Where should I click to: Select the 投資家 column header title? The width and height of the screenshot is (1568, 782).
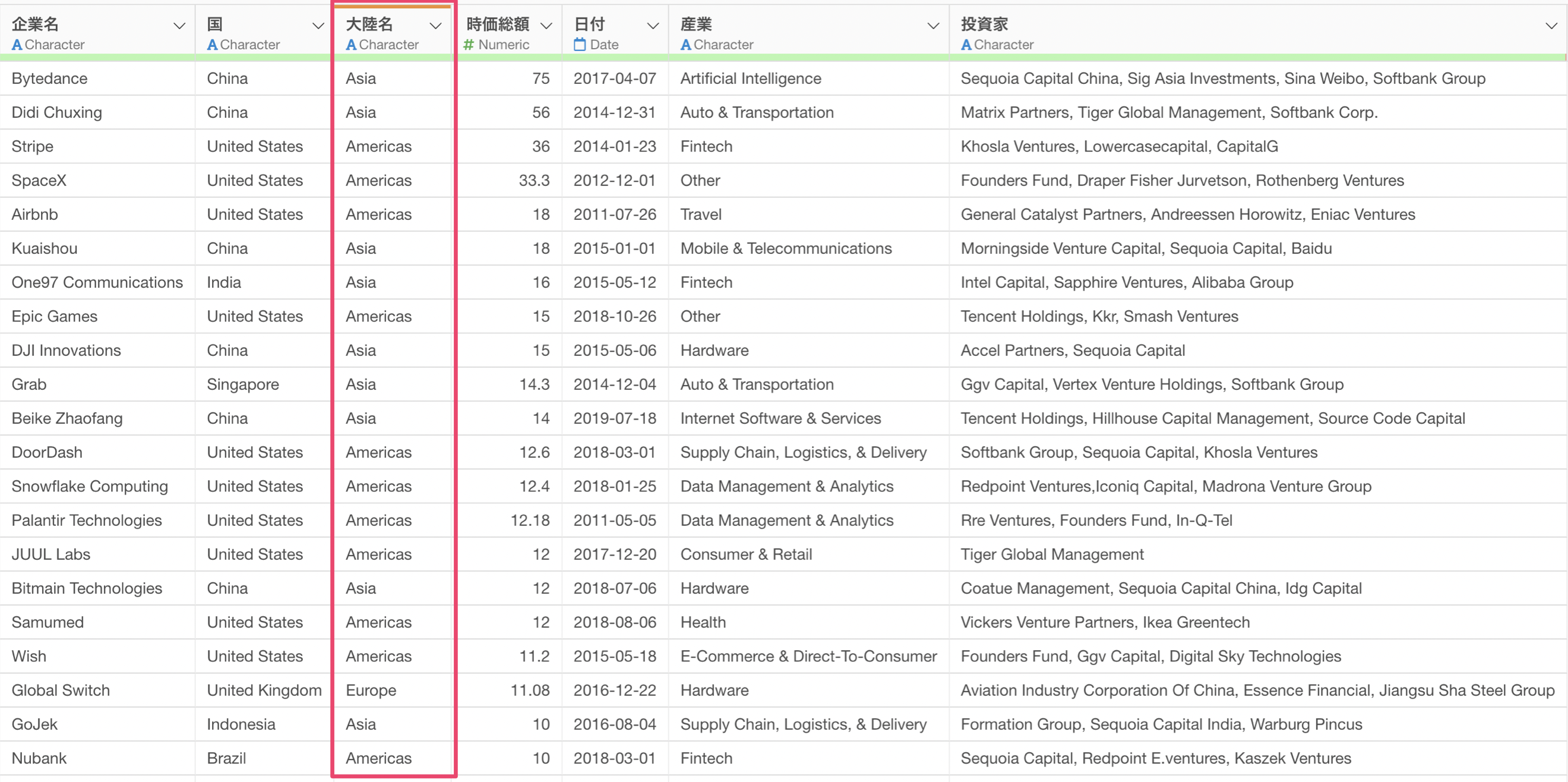pyautogui.click(x=984, y=24)
